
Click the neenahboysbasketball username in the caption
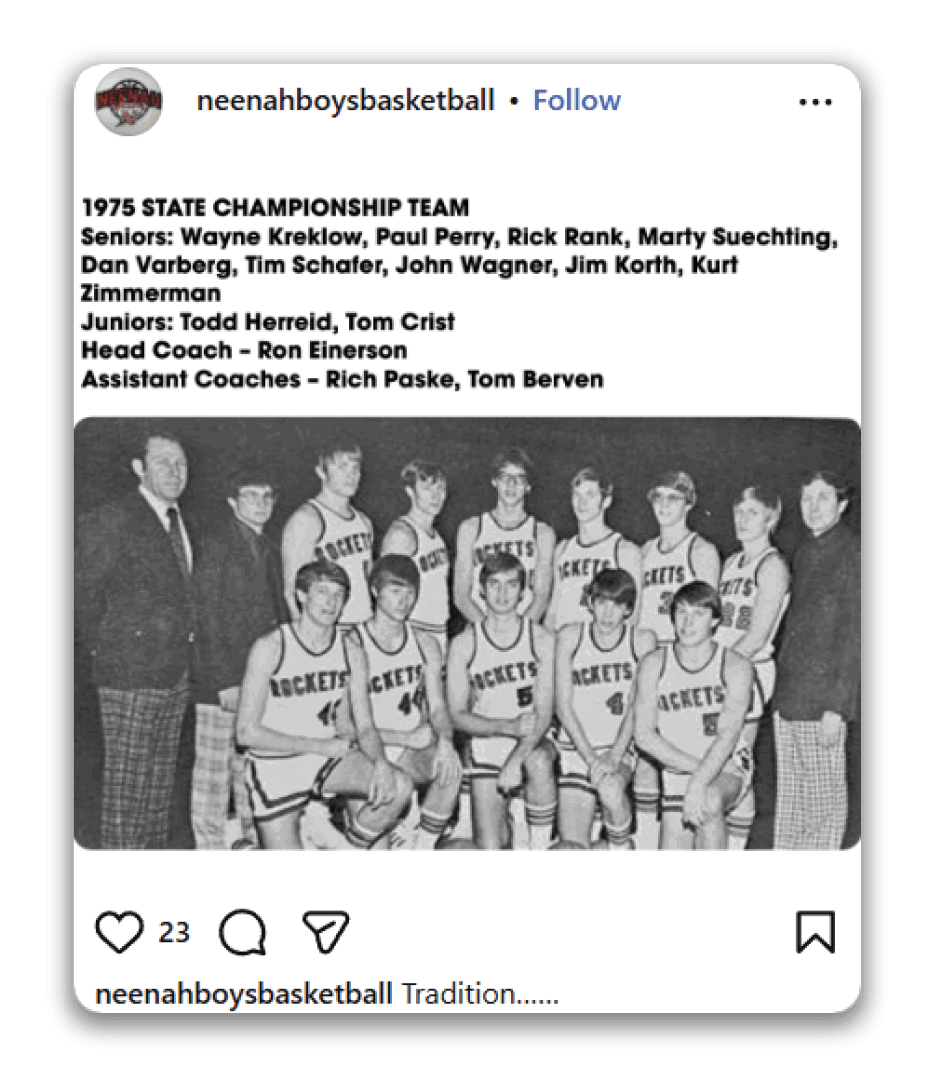point(244,994)
